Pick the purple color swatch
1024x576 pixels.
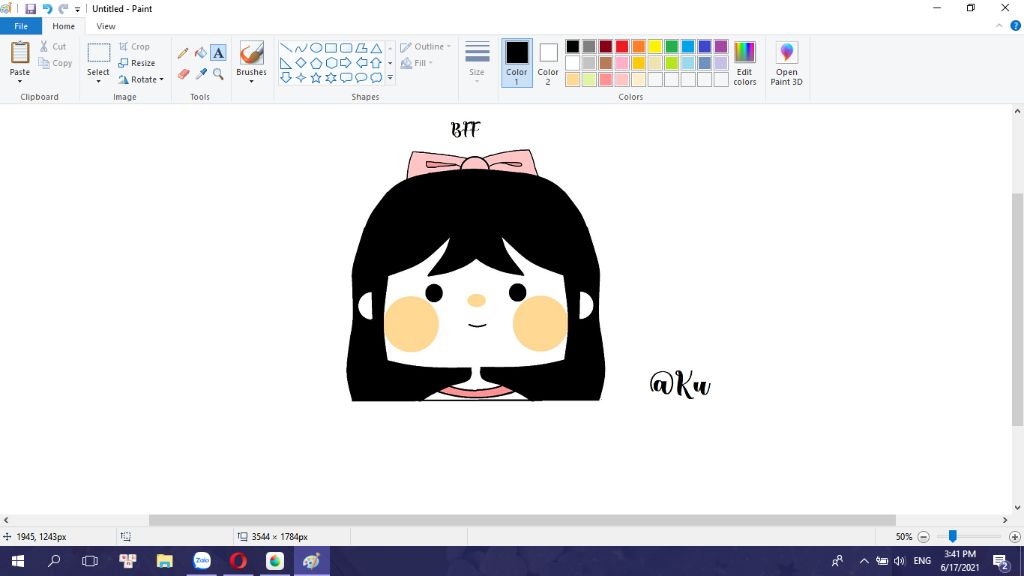(x=721, y=46)
